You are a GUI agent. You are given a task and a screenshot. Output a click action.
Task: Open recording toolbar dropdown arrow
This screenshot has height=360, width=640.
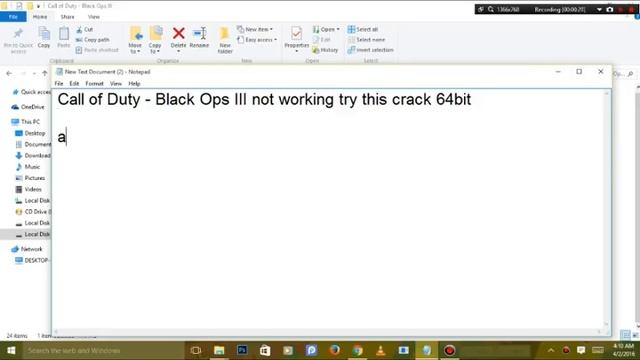coord(599,9)
